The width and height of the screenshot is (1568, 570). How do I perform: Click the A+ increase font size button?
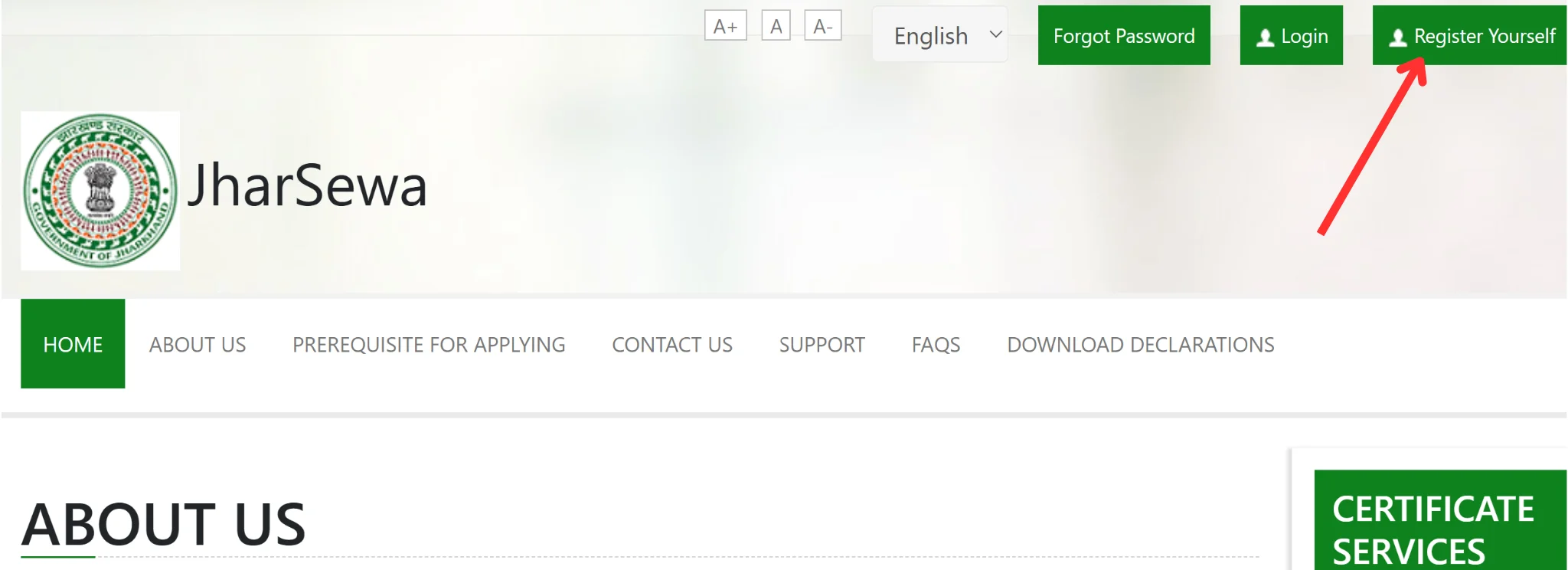click(725, 26)
